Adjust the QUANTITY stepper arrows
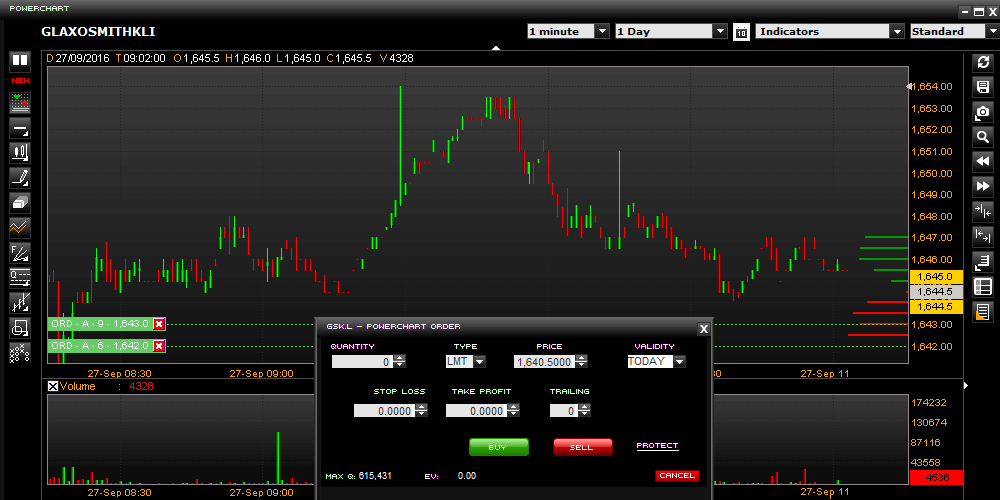1000x500 pixels. pyautogui.click(x=399, y=362)
